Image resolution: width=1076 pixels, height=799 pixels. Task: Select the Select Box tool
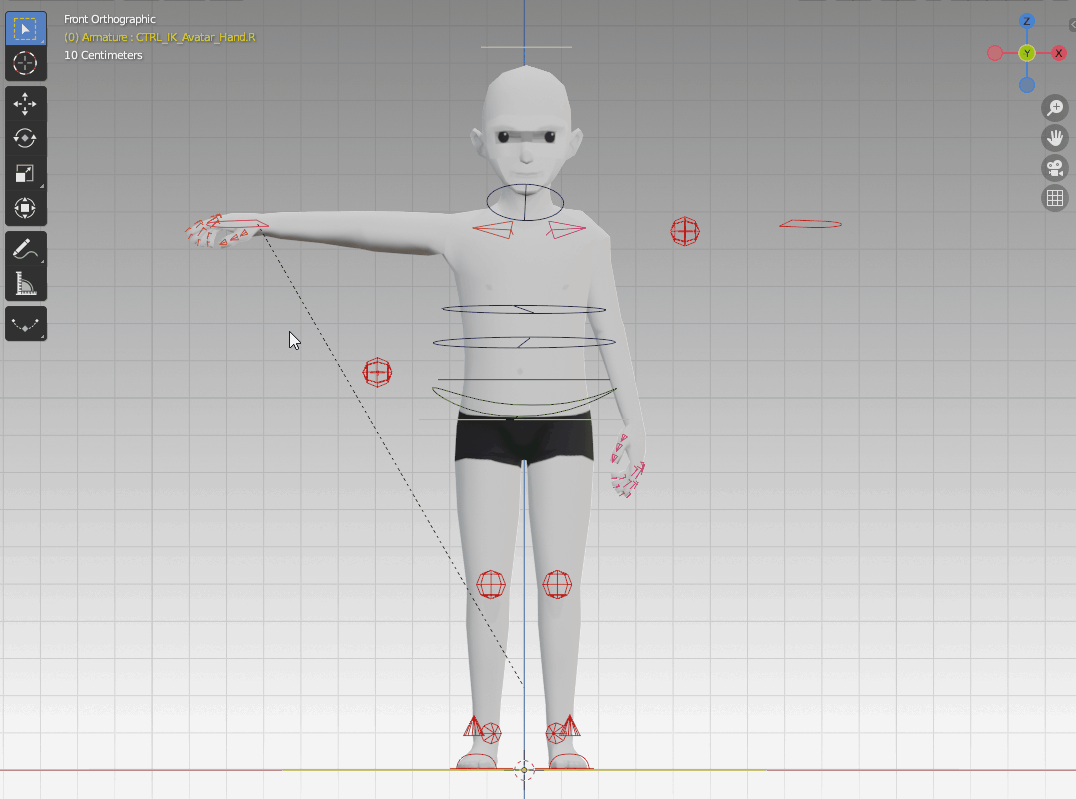(x=25, y=29)
